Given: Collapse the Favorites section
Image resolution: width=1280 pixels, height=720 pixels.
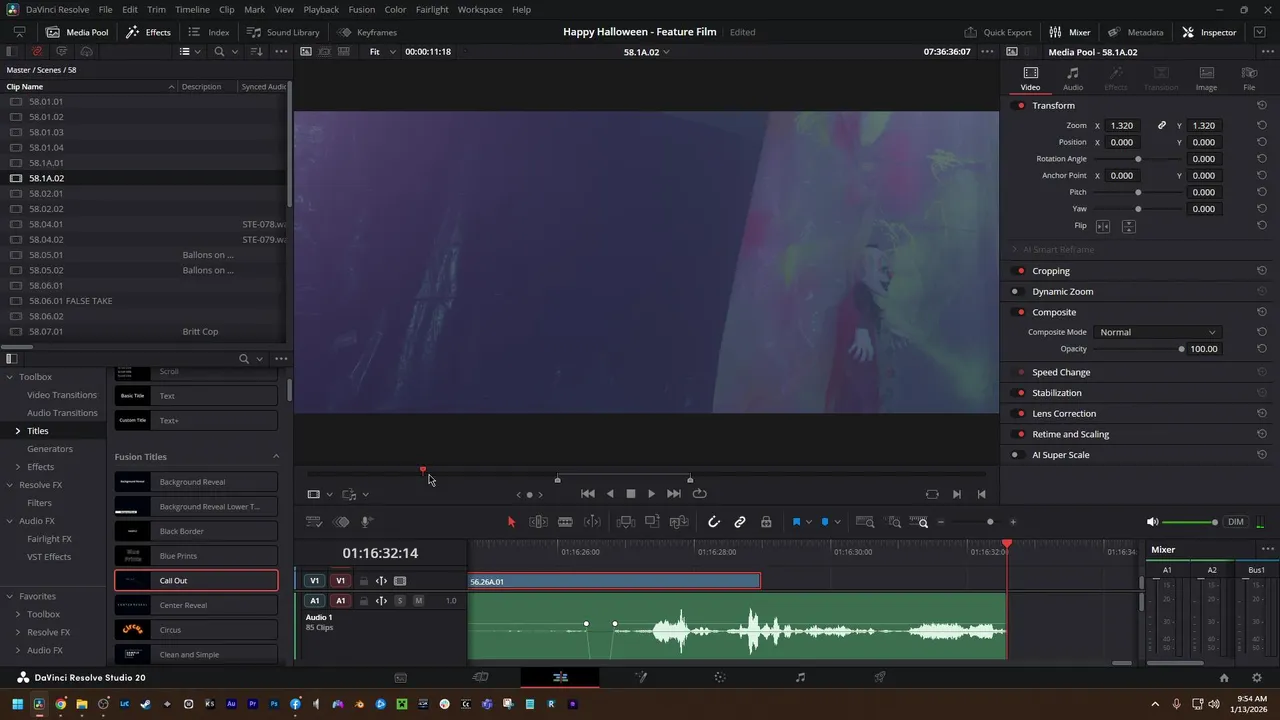Looking at the screenshot, I should click(9, 596).
